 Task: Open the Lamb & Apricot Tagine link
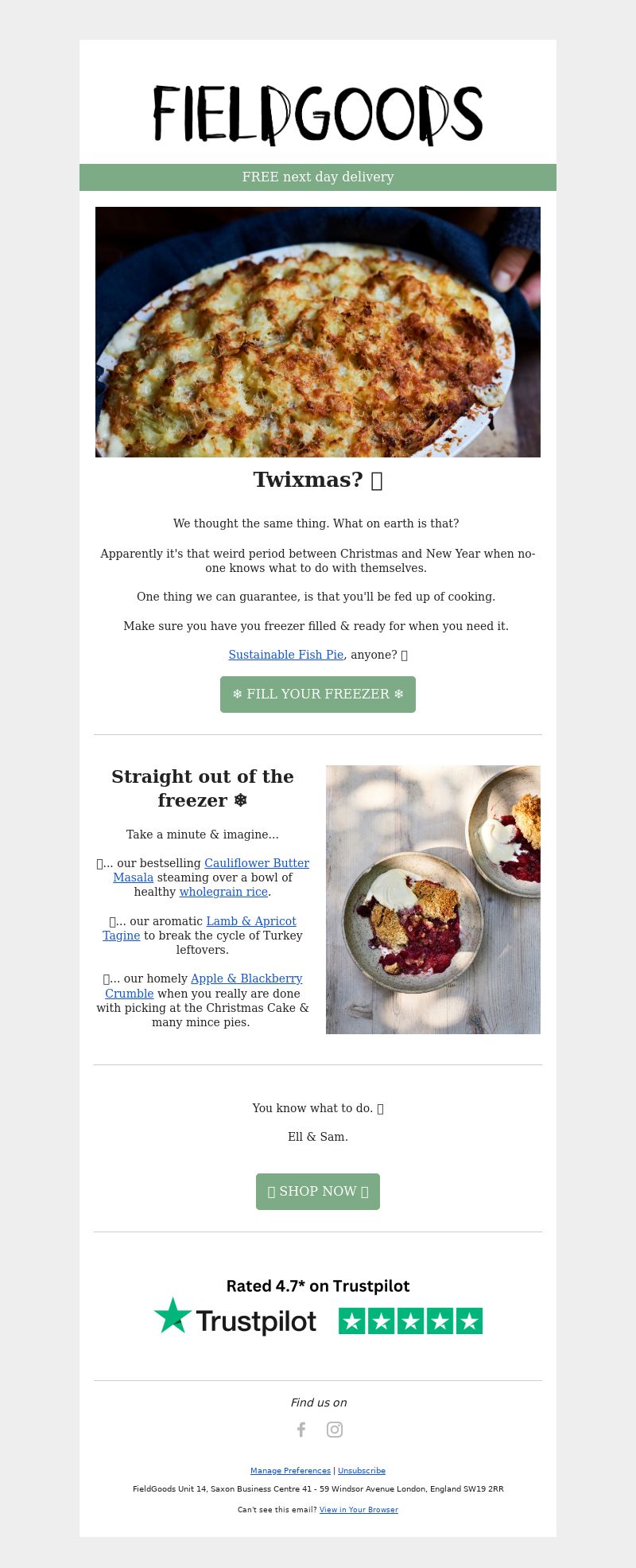click(200, 928)
